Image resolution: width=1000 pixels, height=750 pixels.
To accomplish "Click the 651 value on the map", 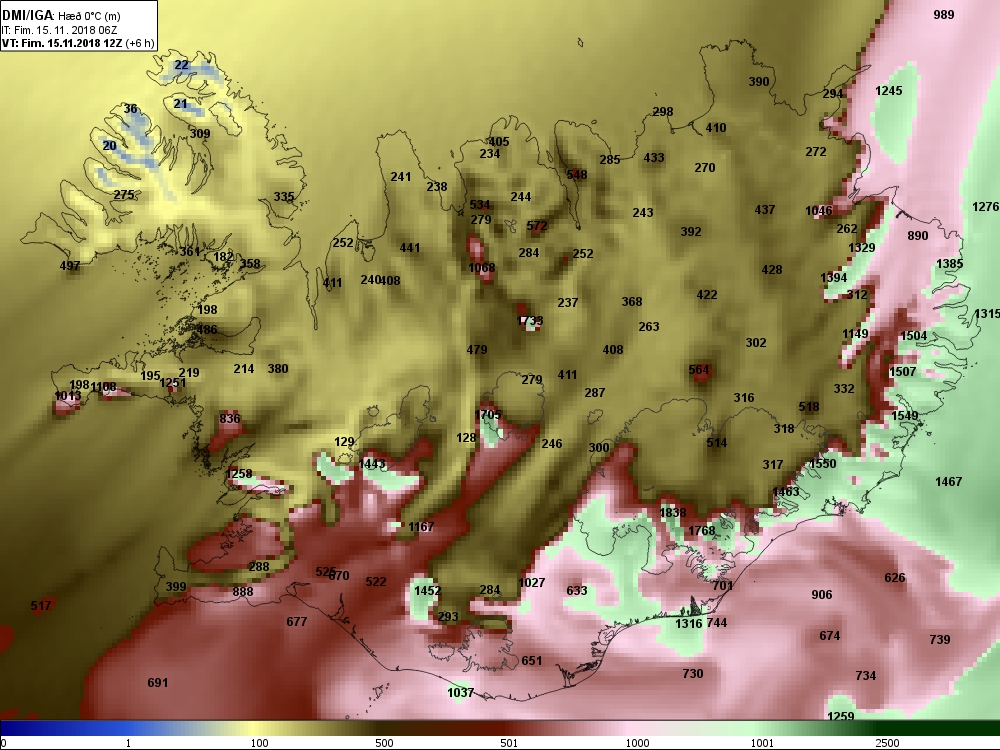I will tap(532, 661).
